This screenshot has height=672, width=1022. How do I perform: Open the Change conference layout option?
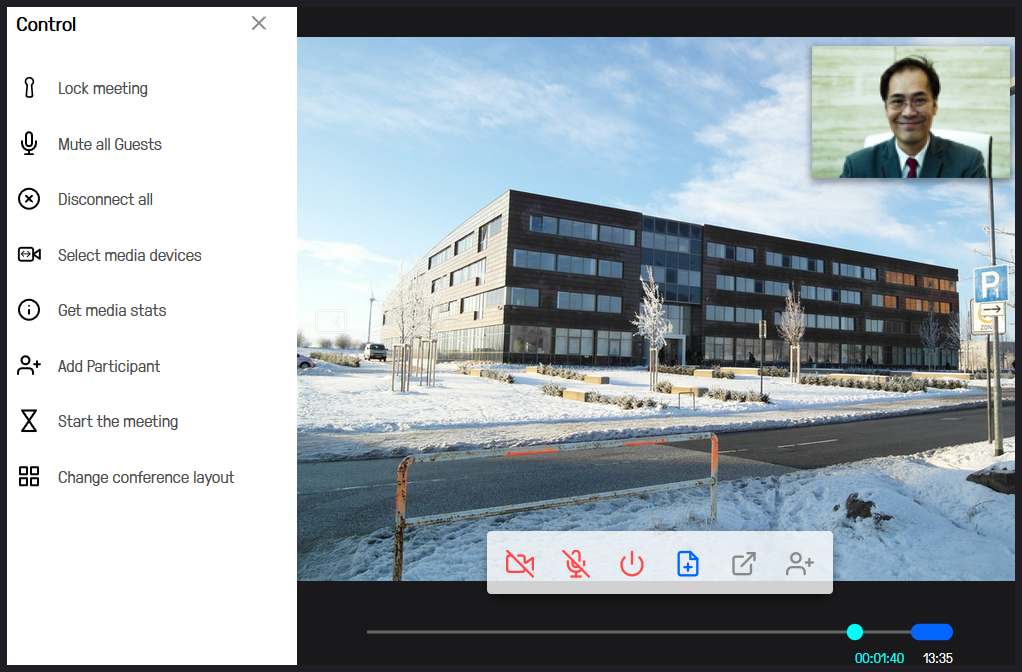pyautogui.click(x=145, y=477)
